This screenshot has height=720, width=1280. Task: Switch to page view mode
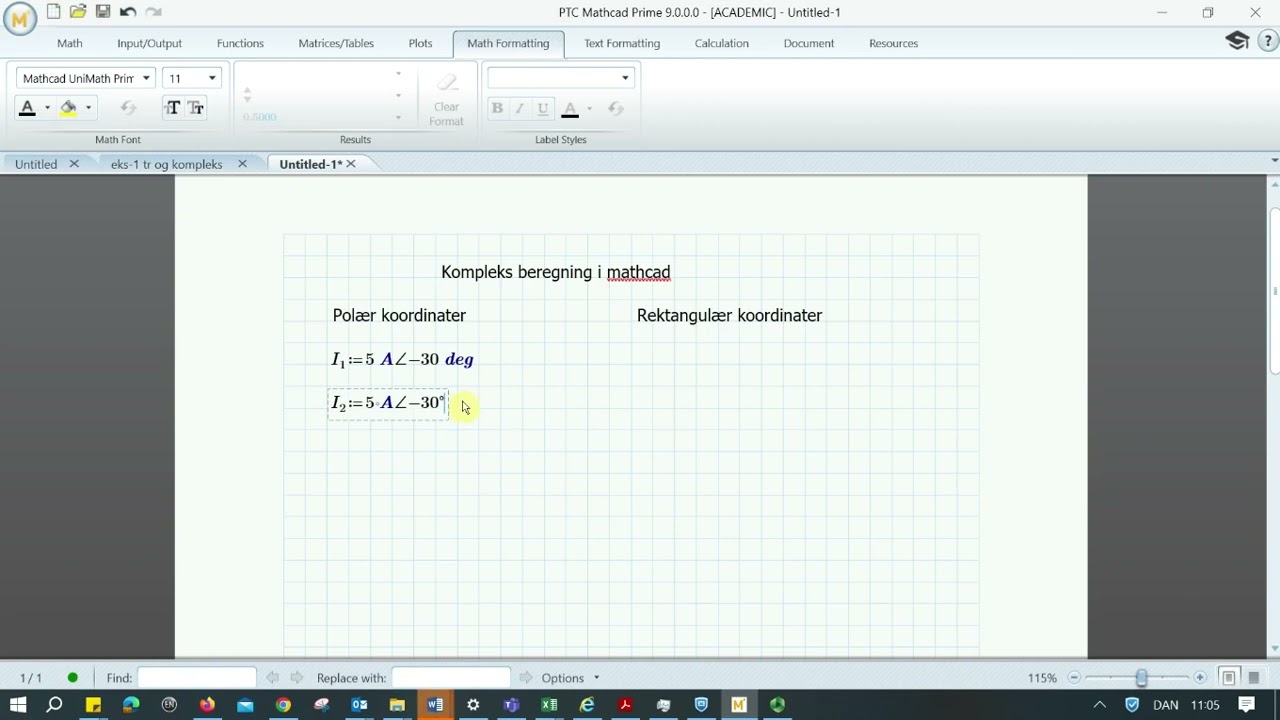[1229, 678]
